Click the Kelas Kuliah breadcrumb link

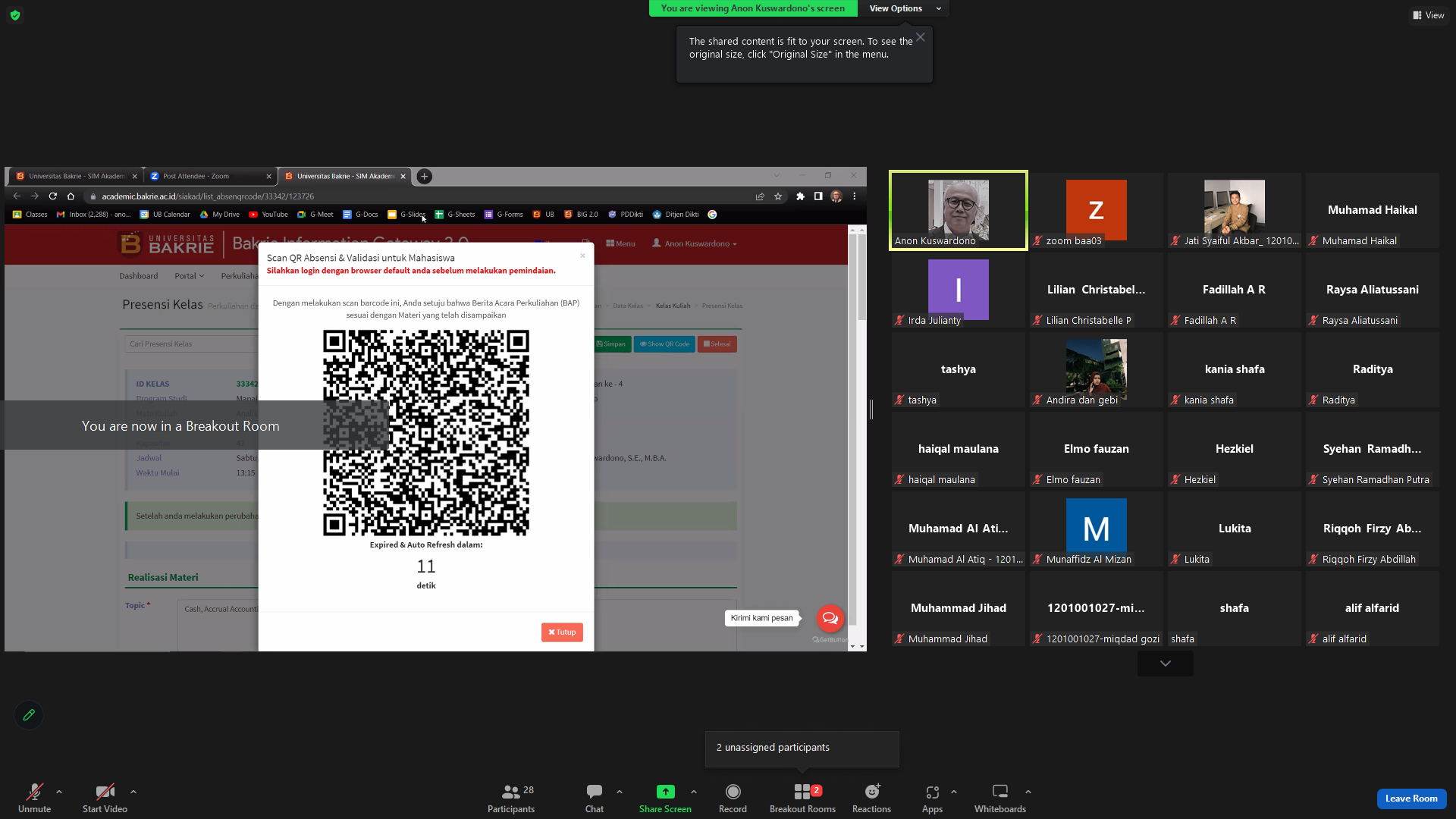point(673,306)
